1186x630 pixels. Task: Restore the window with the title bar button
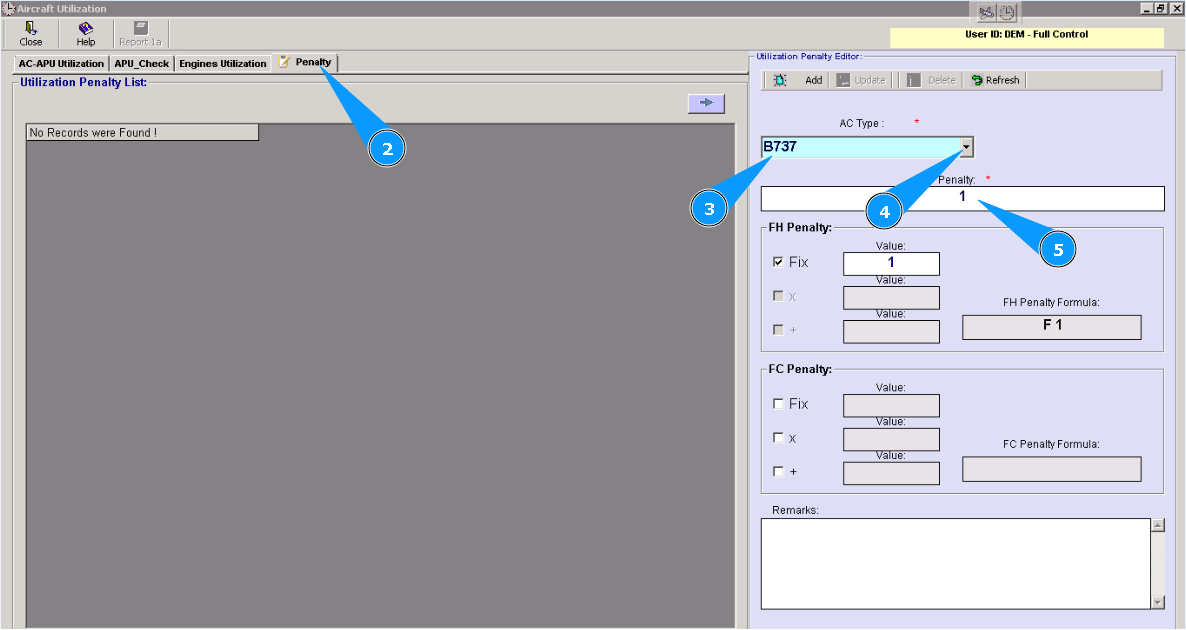pos(1161,8)
